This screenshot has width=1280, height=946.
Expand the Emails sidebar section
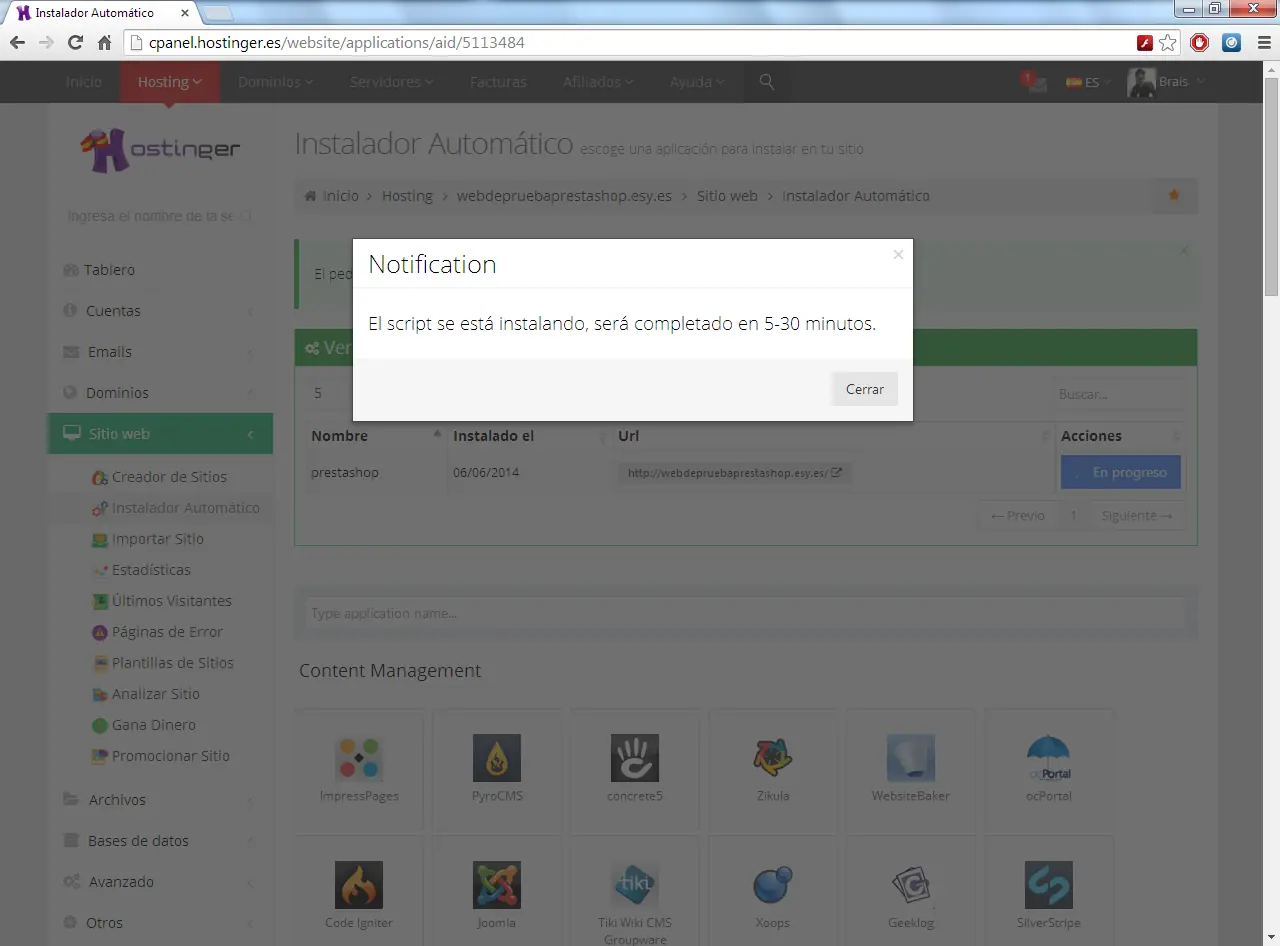pos(160,352)
